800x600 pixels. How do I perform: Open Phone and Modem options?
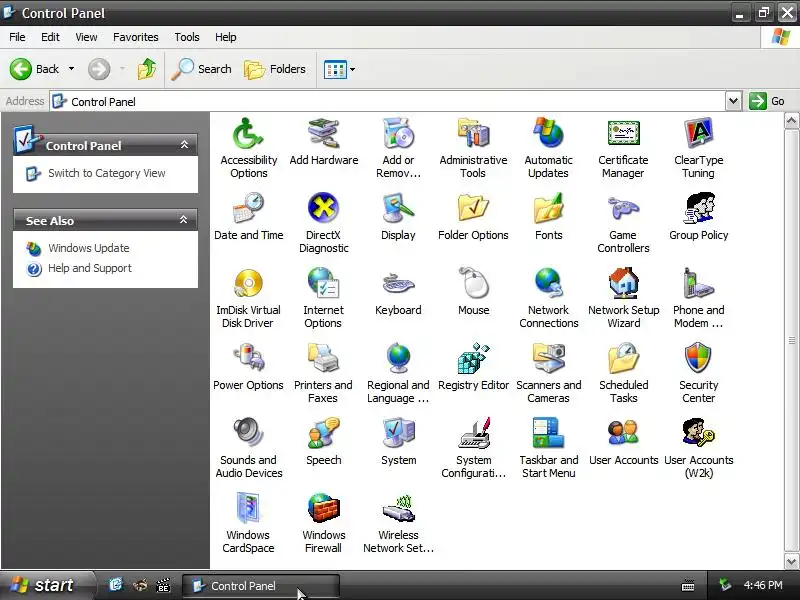(698, 298)
